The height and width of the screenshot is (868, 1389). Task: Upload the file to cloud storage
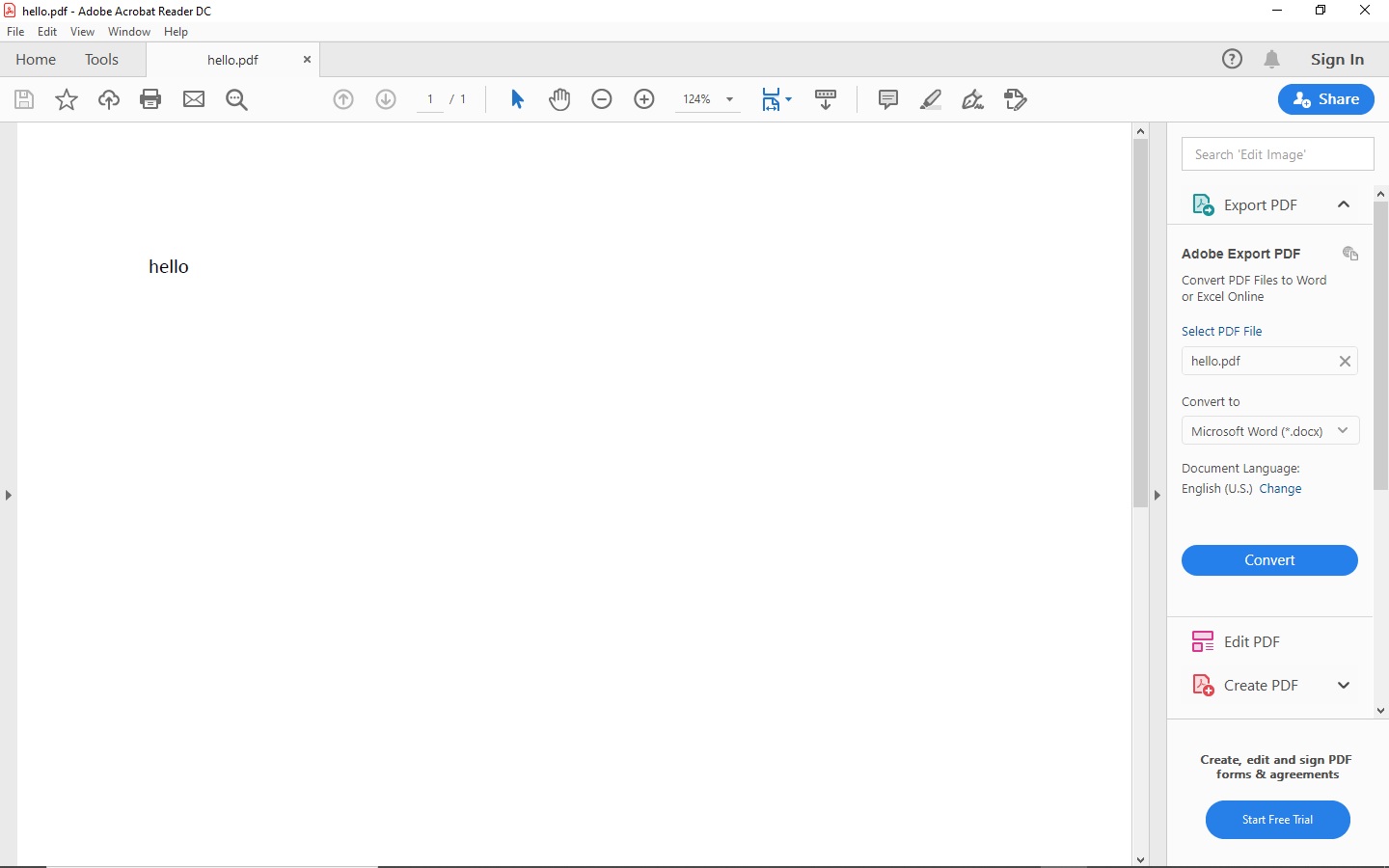point(109,99)
